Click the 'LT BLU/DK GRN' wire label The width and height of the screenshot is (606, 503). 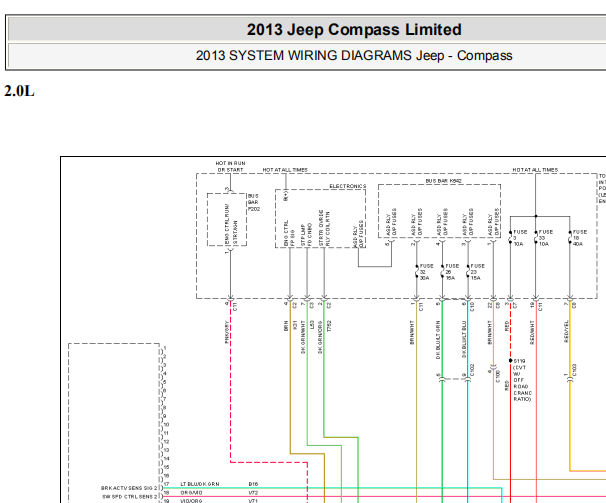click(x=200, y=484)
